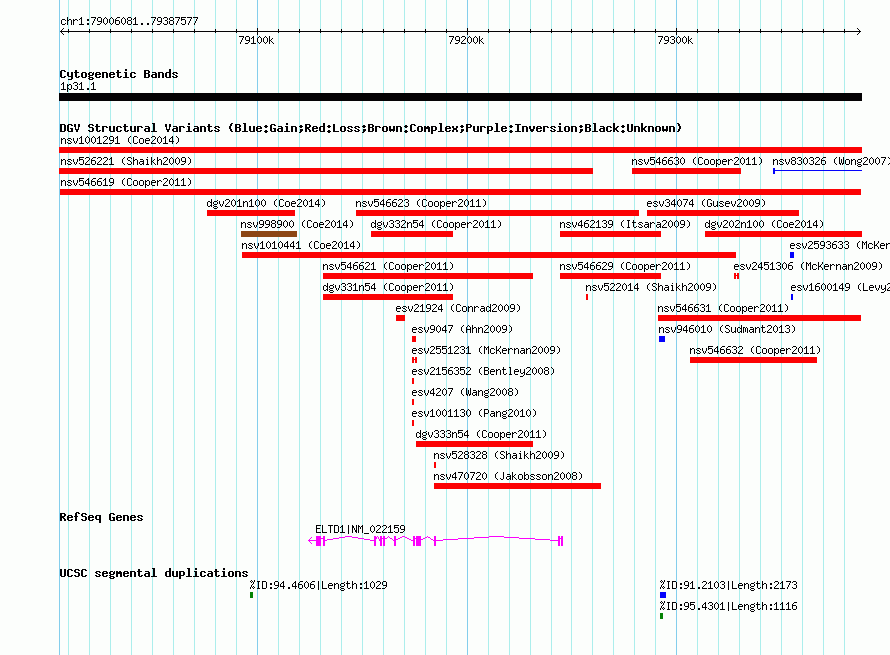Open segmental duplication %ID:91.2103 Length:2173

(662, 595)
